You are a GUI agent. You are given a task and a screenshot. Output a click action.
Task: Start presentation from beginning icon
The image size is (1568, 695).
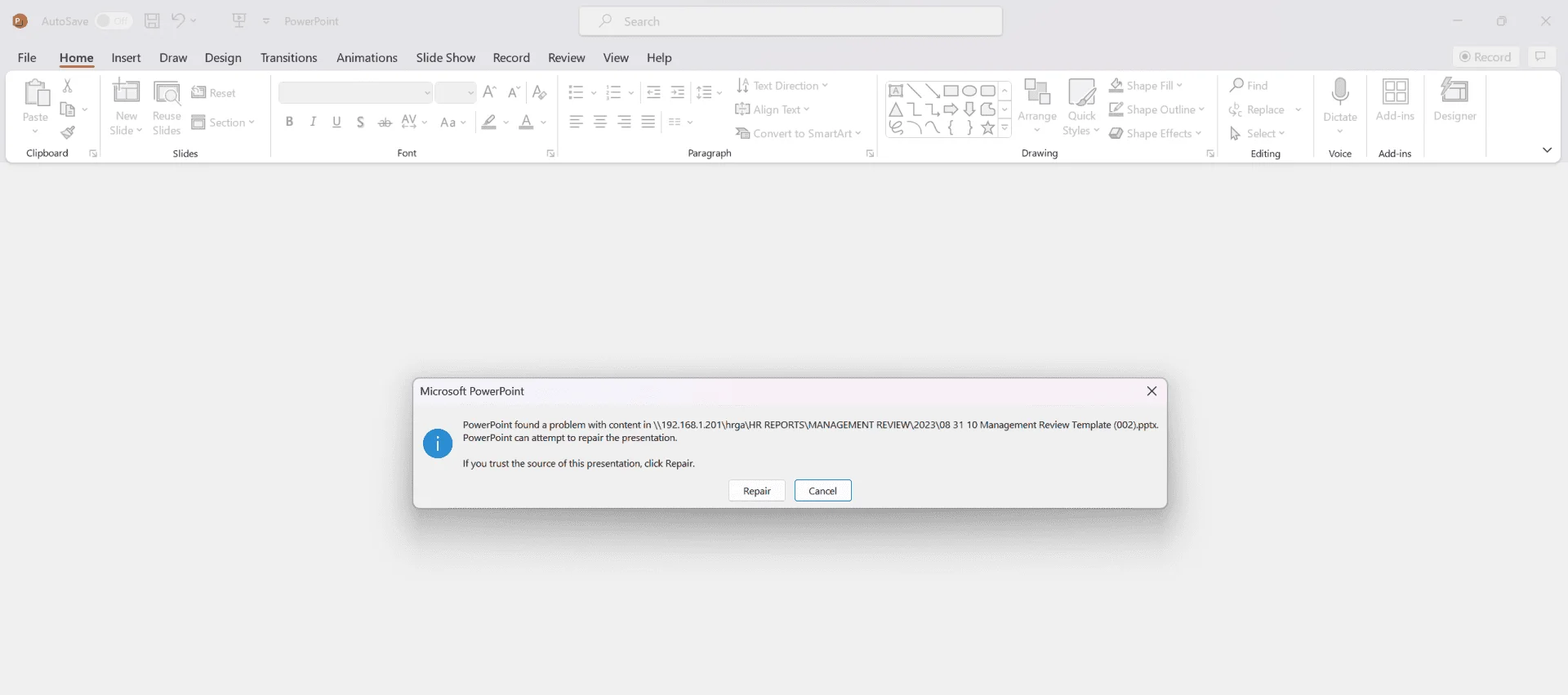(239, 21)
